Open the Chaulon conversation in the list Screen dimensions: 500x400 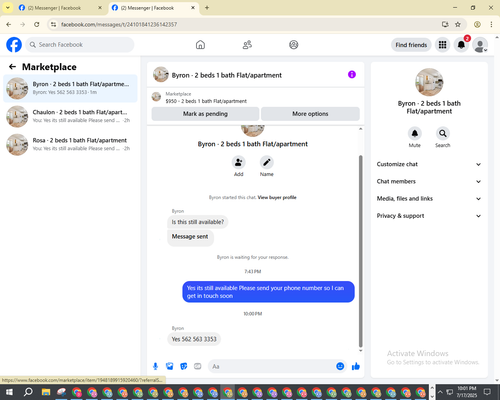(x=70, y=116)
